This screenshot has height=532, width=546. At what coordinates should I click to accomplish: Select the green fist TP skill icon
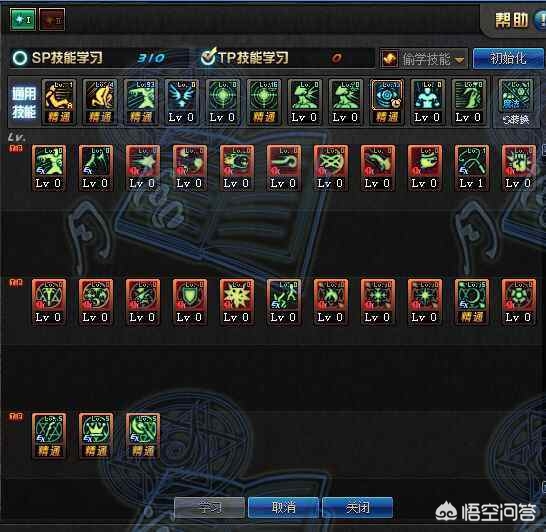tap(518, 168)
